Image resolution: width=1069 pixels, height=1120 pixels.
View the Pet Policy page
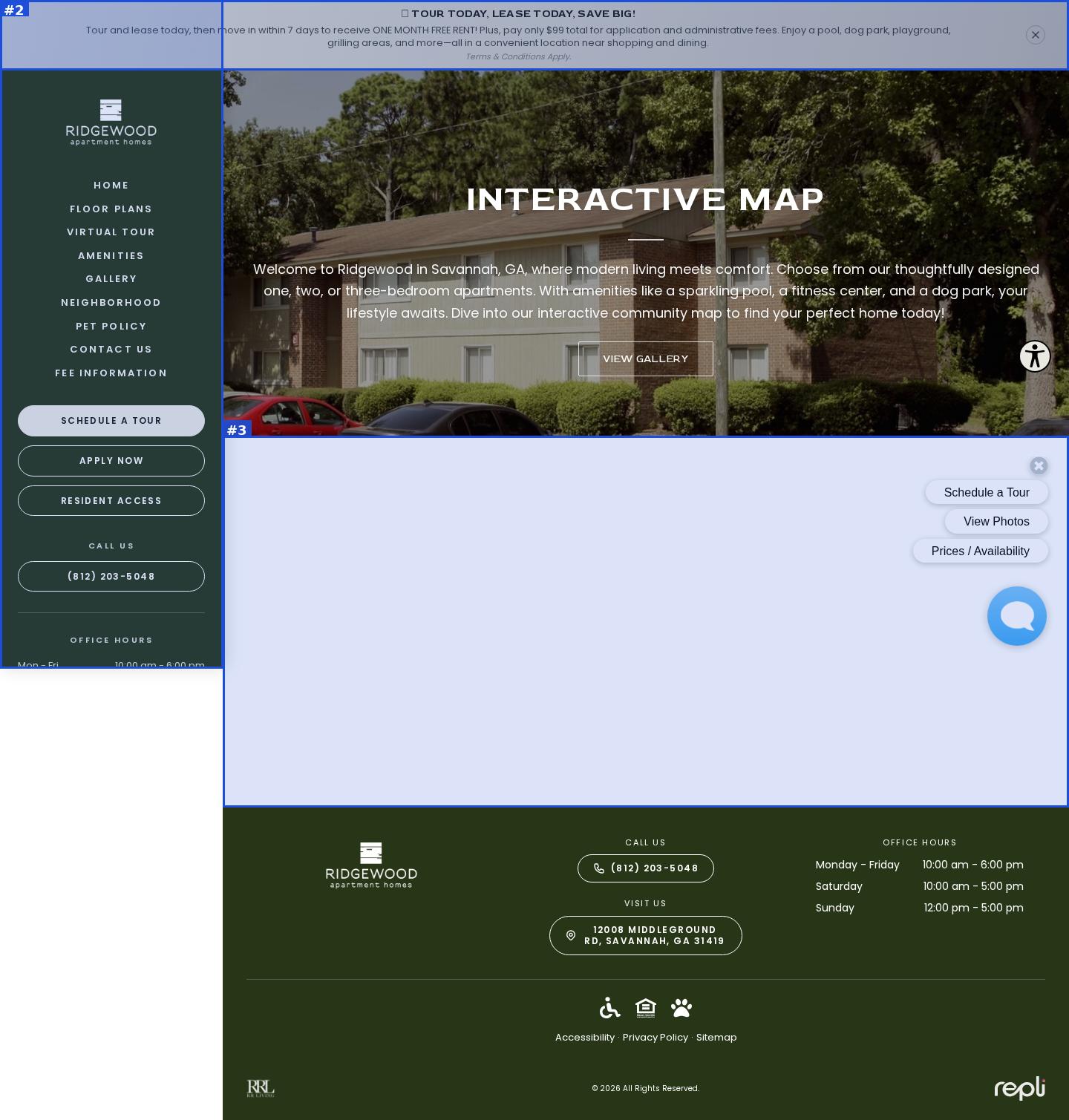pos(111,327)
